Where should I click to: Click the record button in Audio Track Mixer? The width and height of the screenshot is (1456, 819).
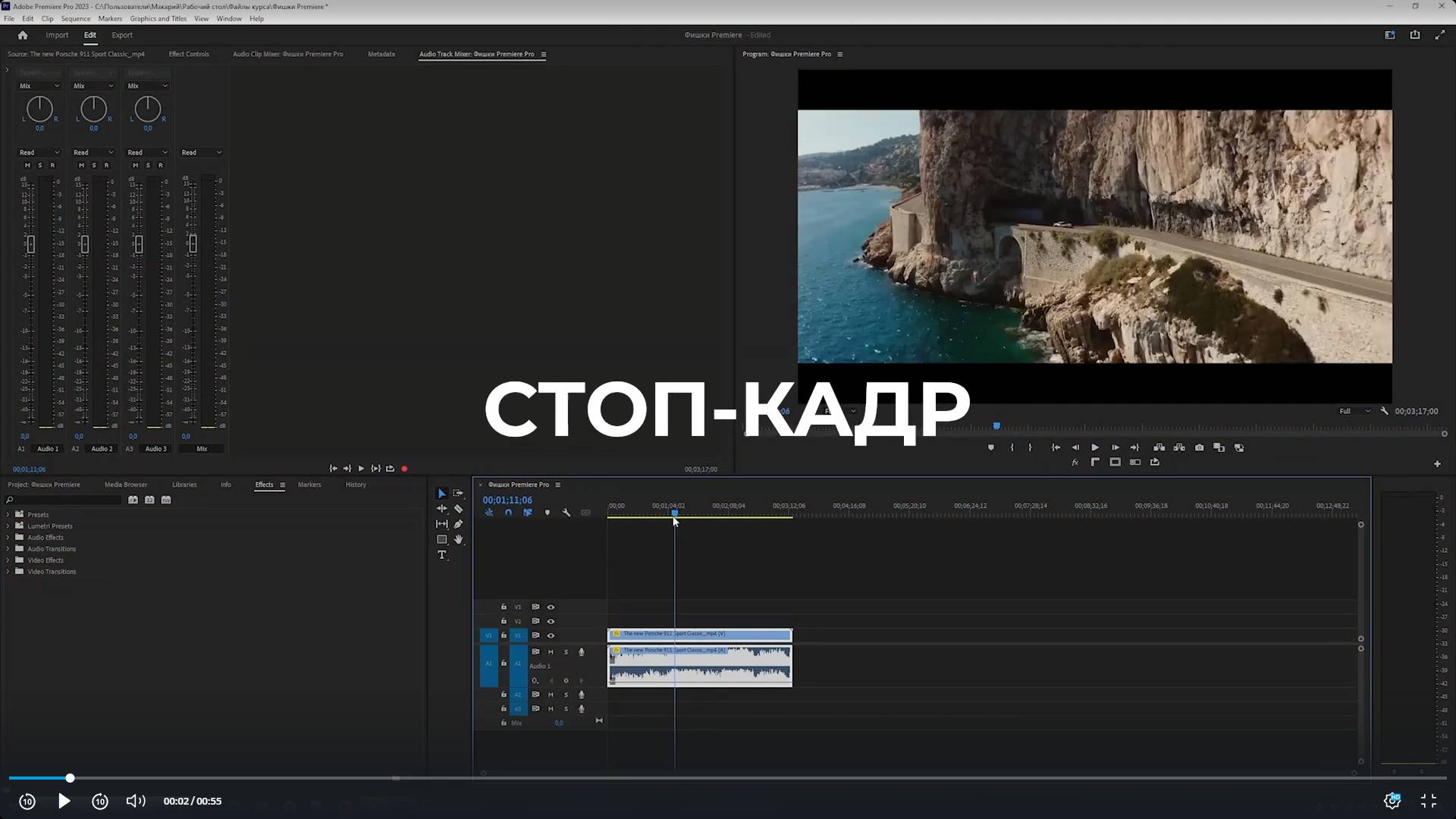404,469
